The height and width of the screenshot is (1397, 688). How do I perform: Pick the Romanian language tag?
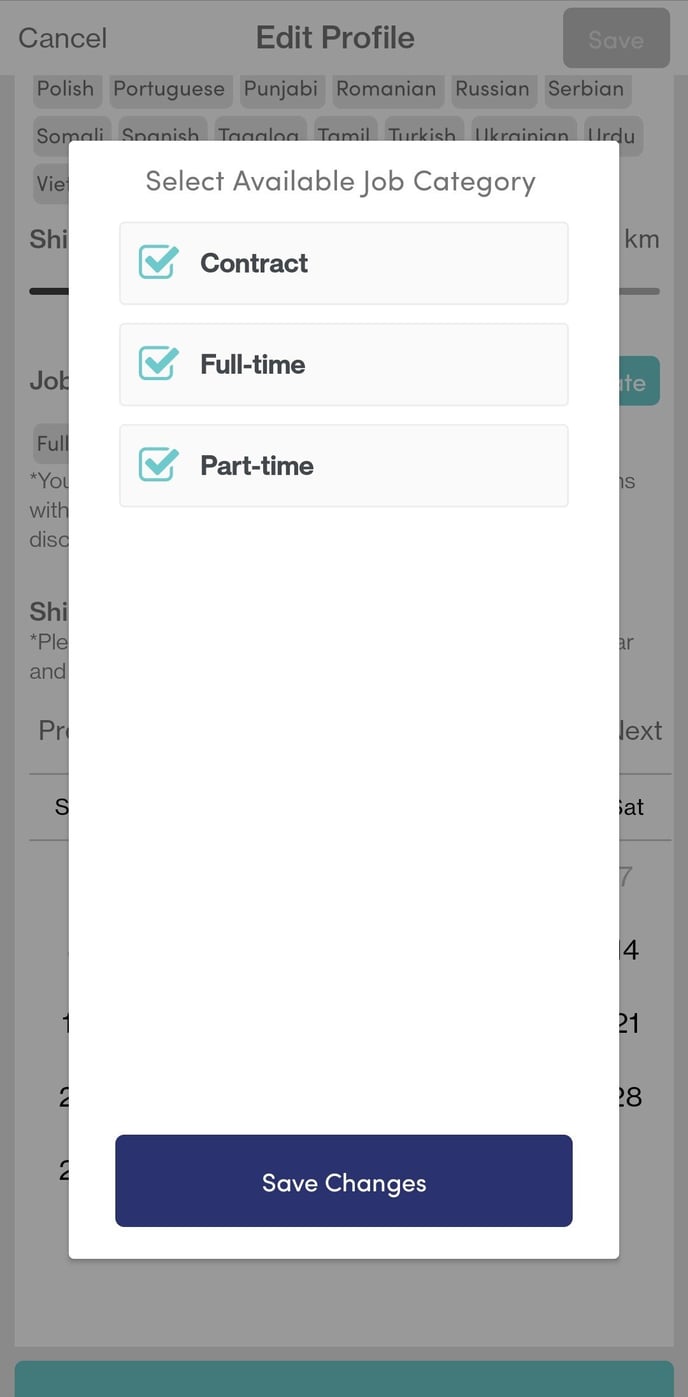386,88
